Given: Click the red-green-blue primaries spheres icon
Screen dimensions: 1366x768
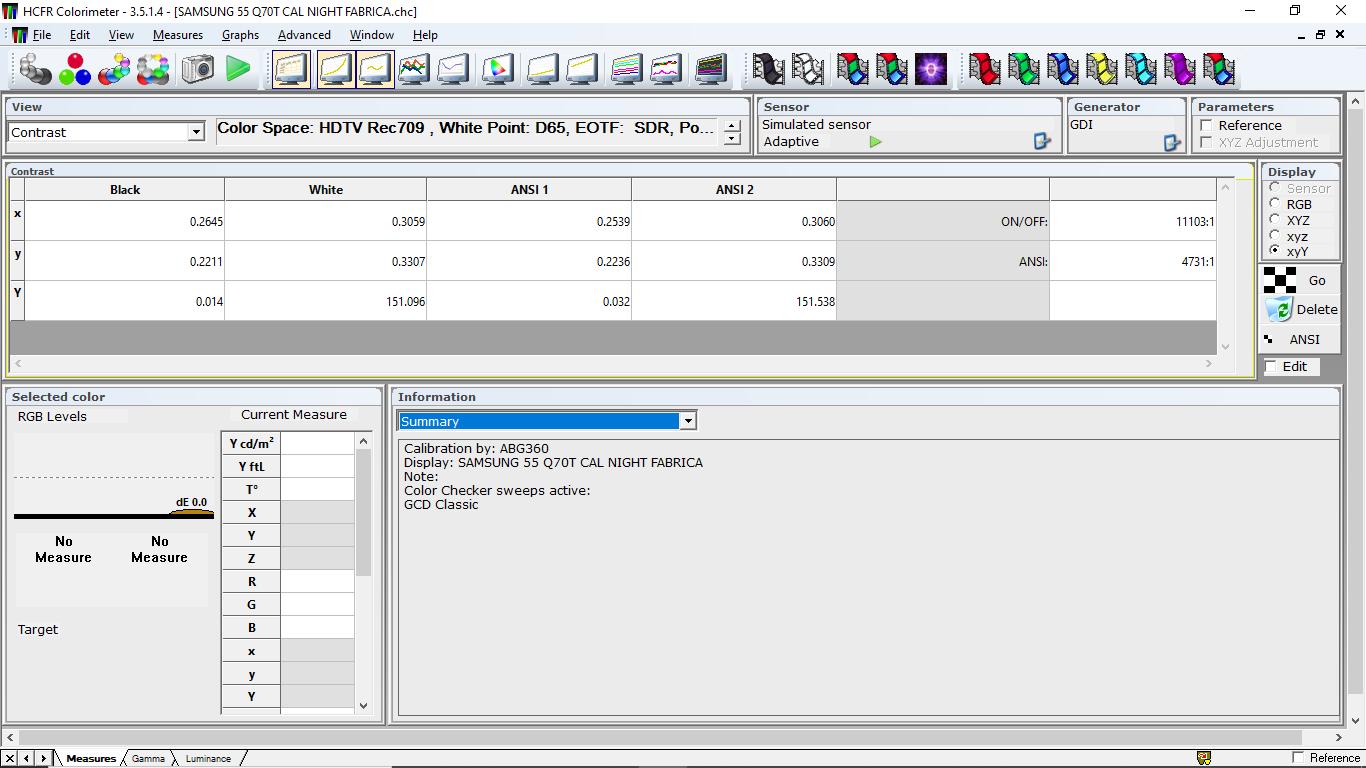Looking at the screenshot, I should [75, 69].
